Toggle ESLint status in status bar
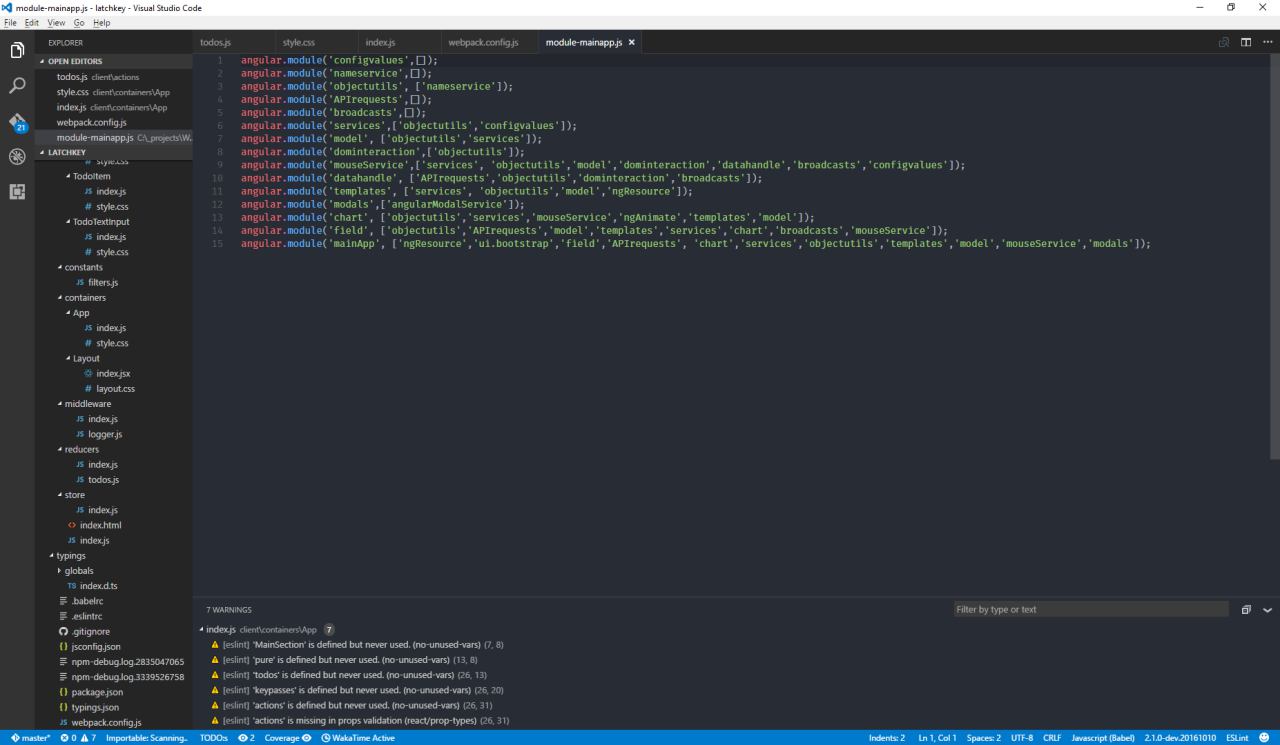The width and height of the screenshot is (1280, 745). tap(1236, 738)
